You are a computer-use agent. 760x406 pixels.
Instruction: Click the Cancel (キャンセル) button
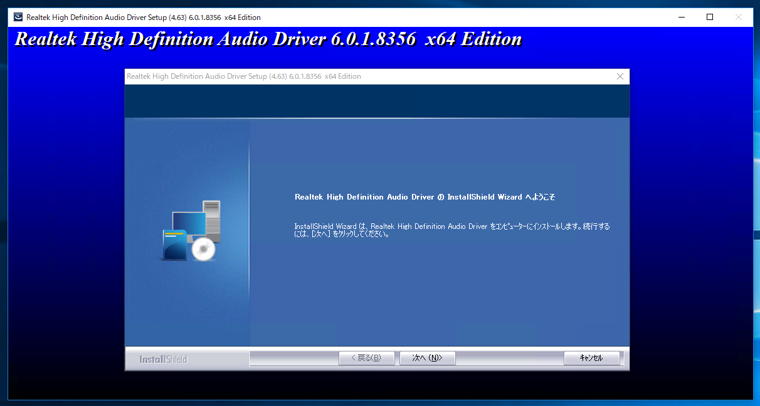591,358
